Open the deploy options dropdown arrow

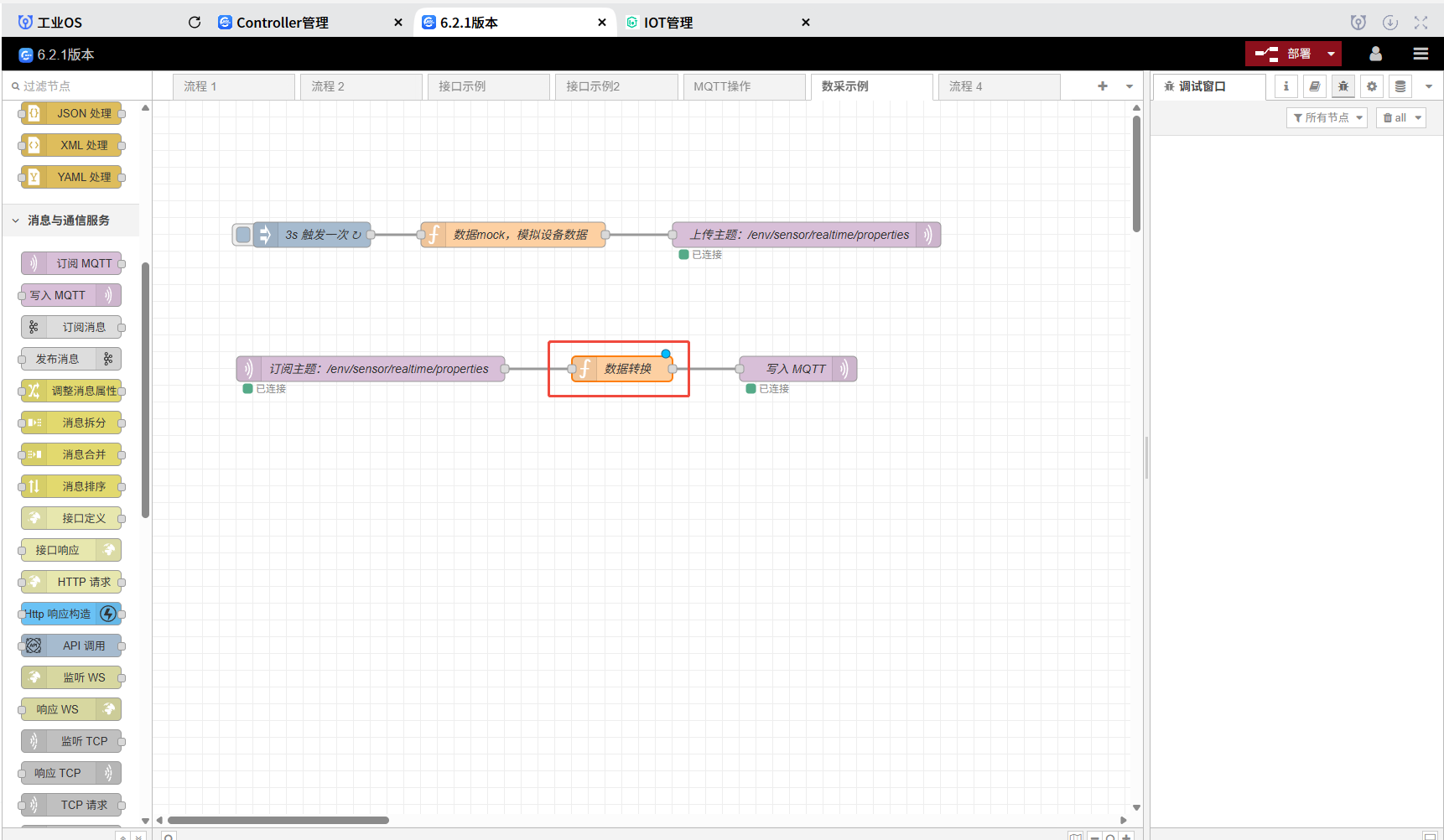tap(1331, 54)
